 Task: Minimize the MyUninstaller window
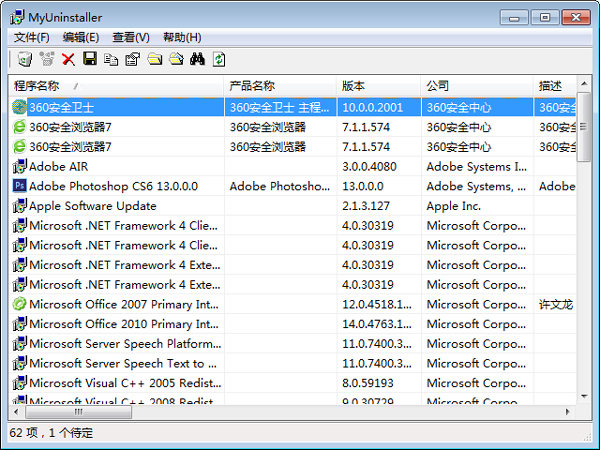tap(514, 17)
